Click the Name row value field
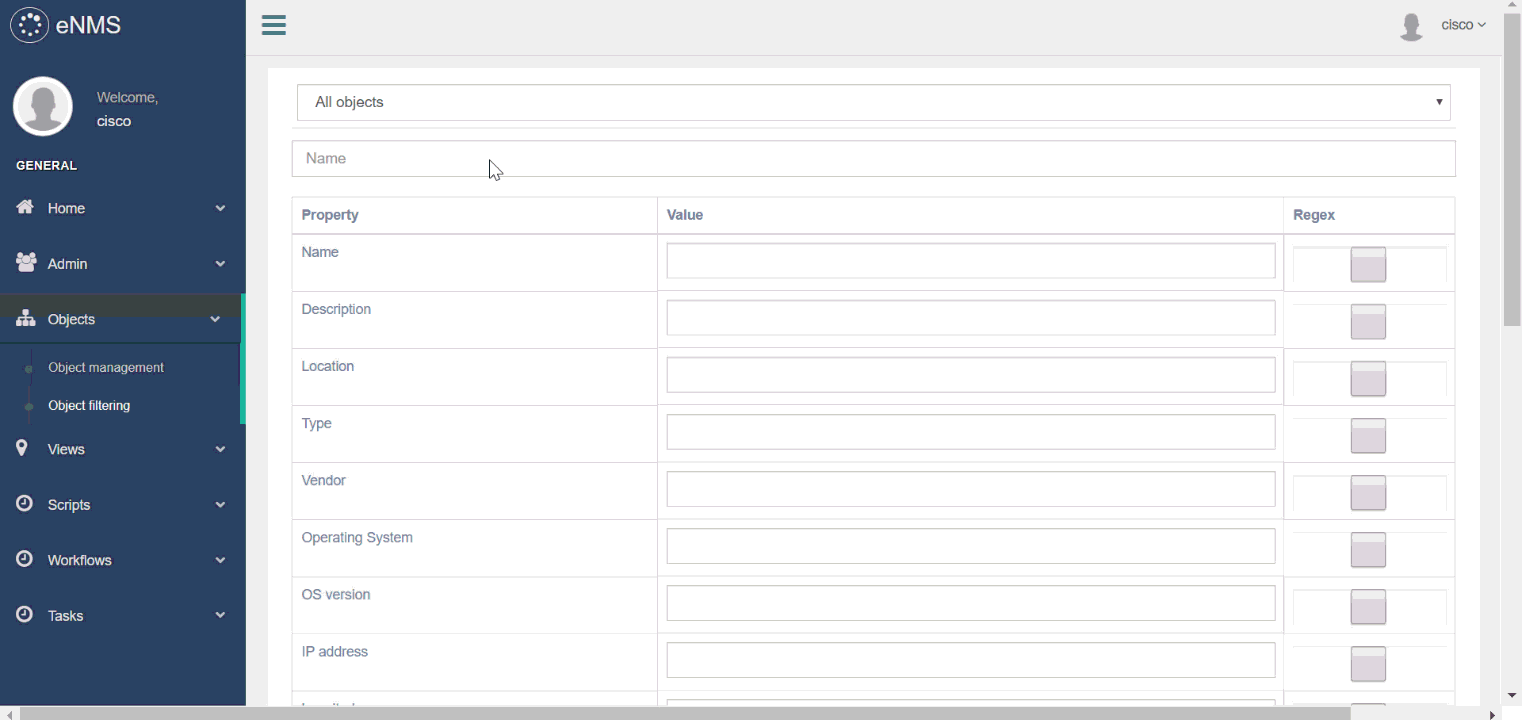1522x720 pixels. click(971, 260)
